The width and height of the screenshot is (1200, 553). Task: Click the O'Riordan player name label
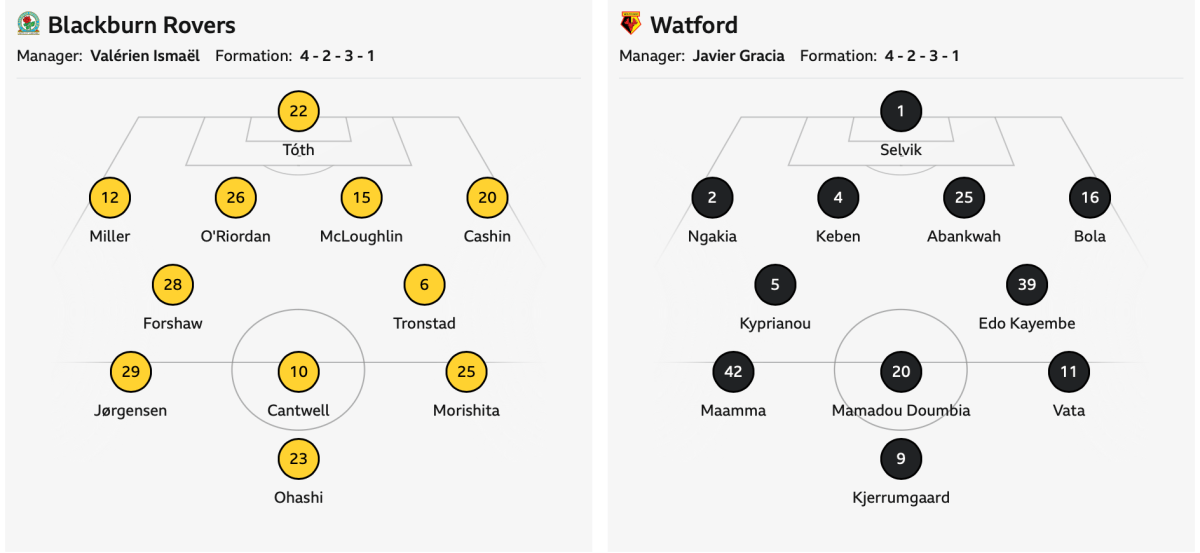[235, 237]
